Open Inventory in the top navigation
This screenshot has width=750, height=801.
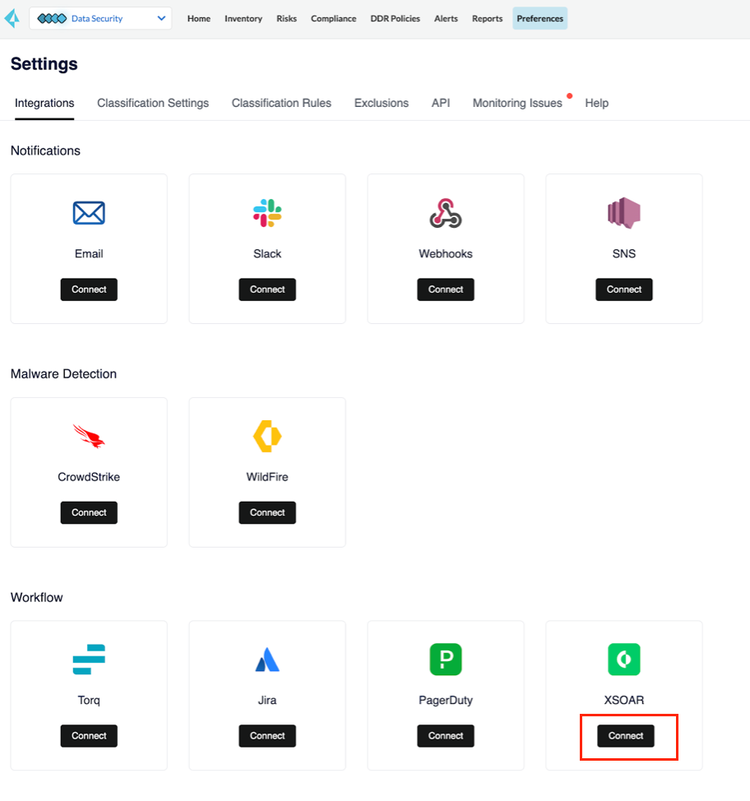click(243, 18)
